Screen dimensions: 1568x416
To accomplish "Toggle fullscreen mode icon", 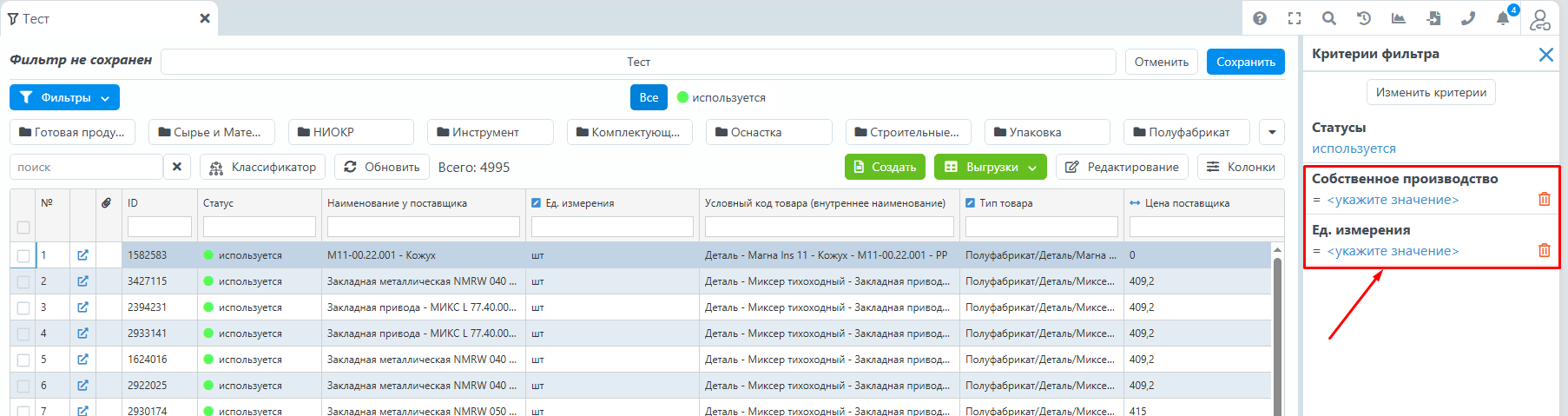I will 1295,18.
